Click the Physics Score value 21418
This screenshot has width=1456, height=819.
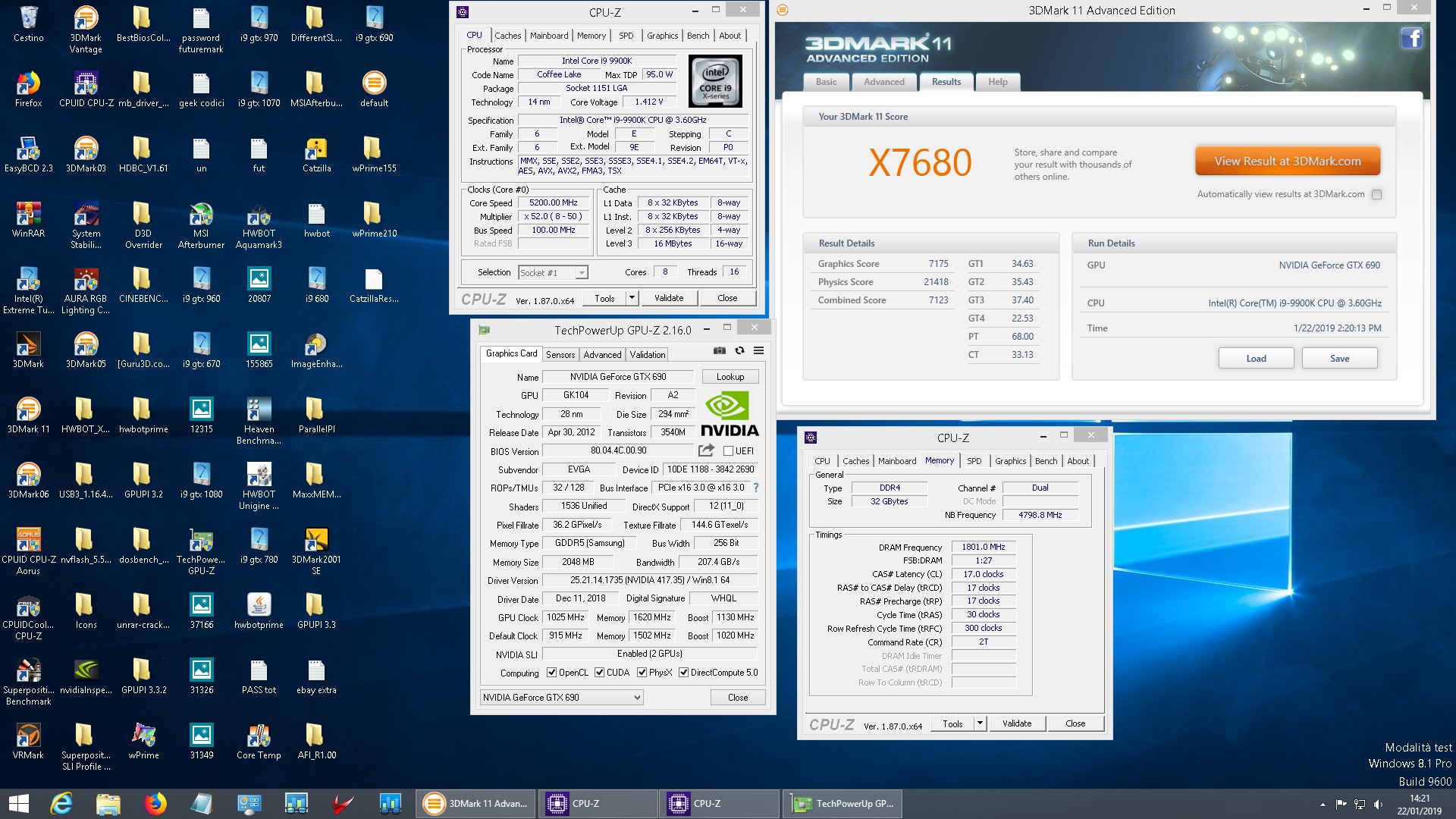(x=936, y=282)
